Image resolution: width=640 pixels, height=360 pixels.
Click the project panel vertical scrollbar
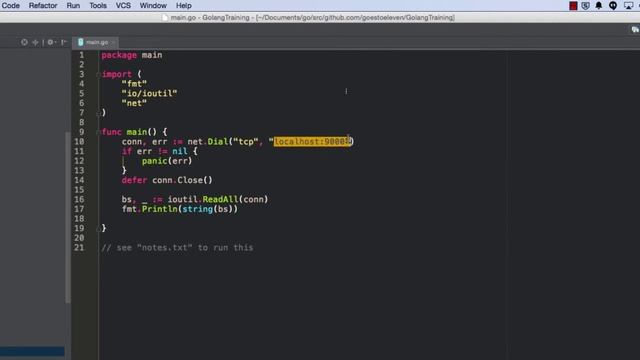pos(67,217)
